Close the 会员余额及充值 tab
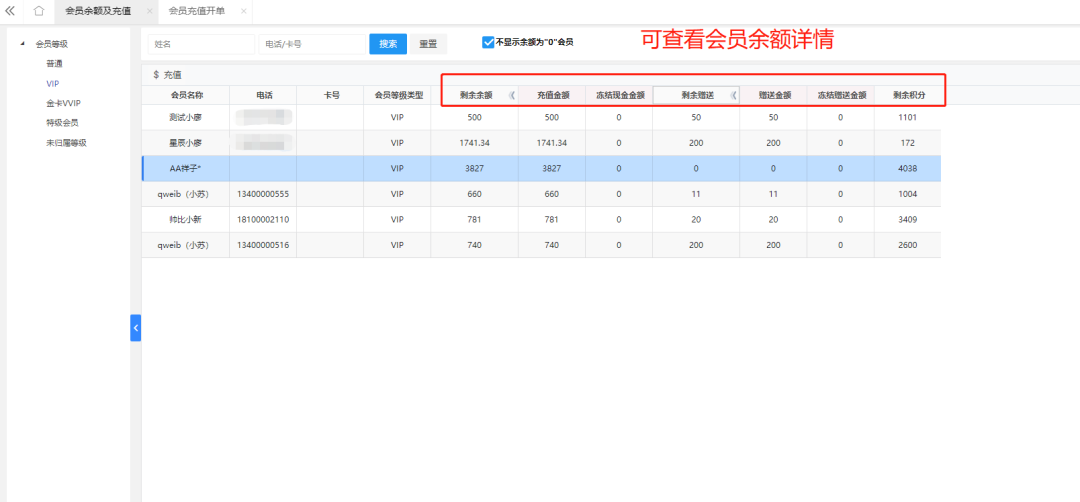 [x=149, y=11]
